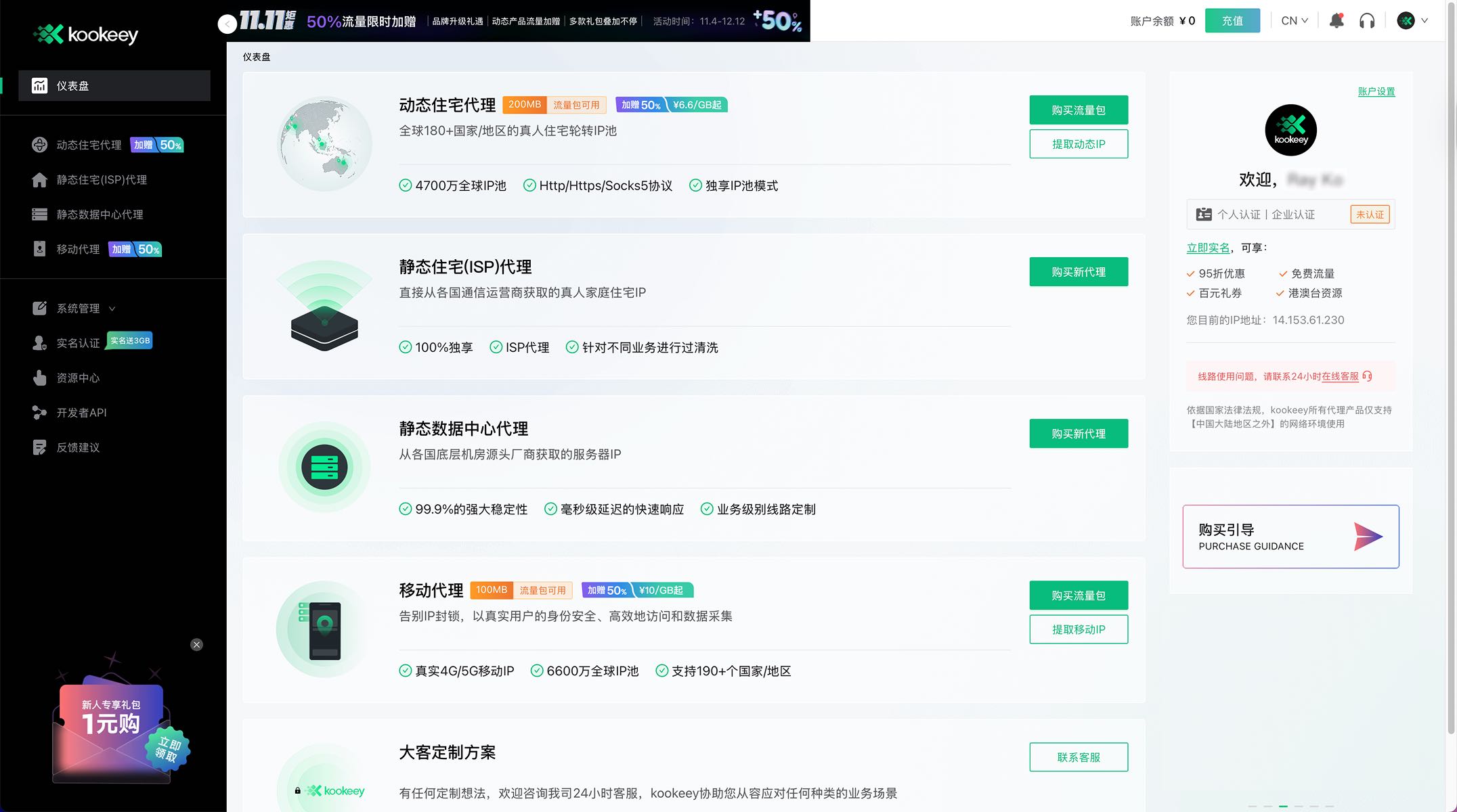Close the new user gift popup
Image resolution: width=1457 pixels, height=812 pixels.
(196, 645)
